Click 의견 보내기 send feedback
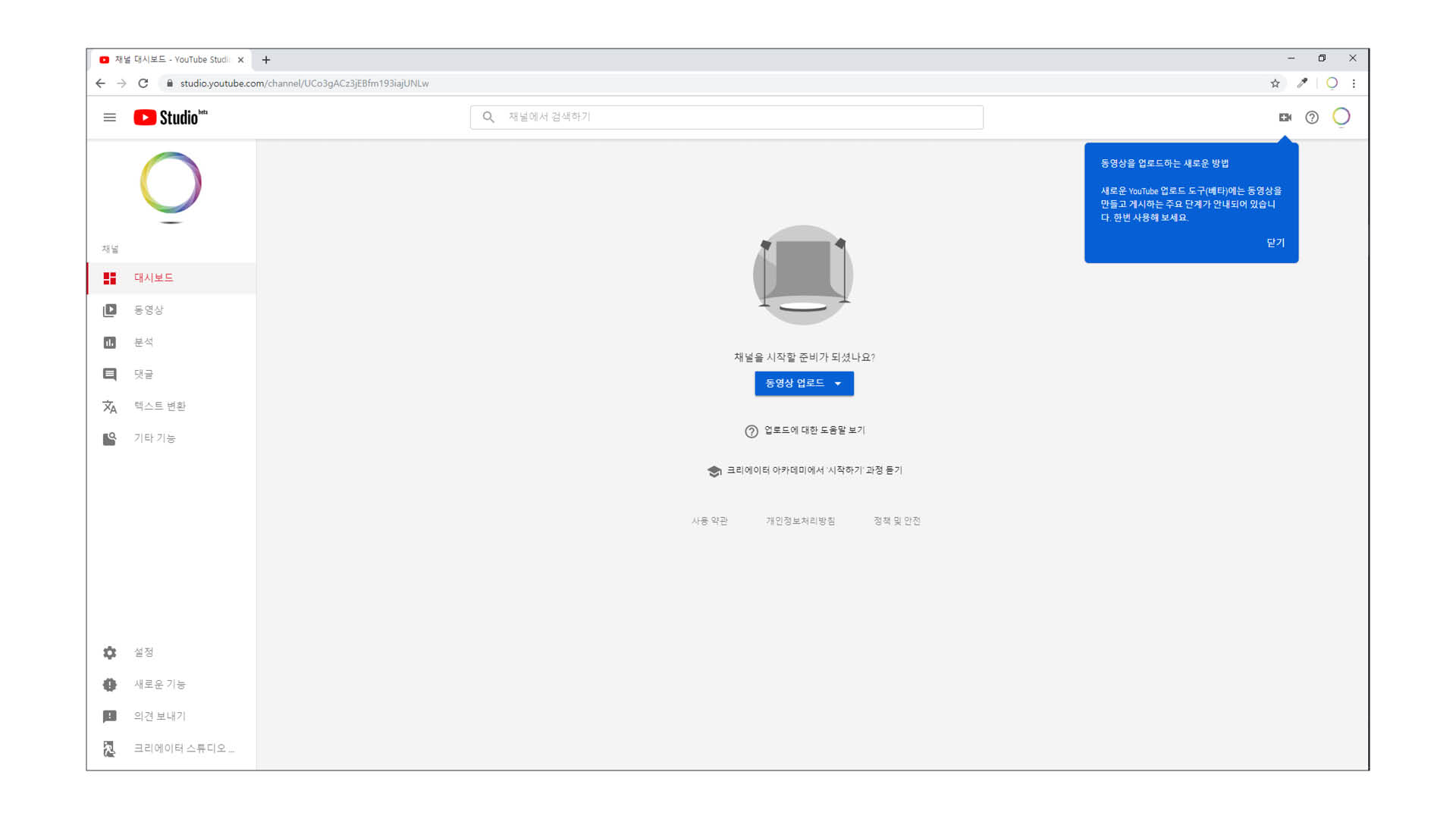 pyautogui.click(x=171, y=716)
